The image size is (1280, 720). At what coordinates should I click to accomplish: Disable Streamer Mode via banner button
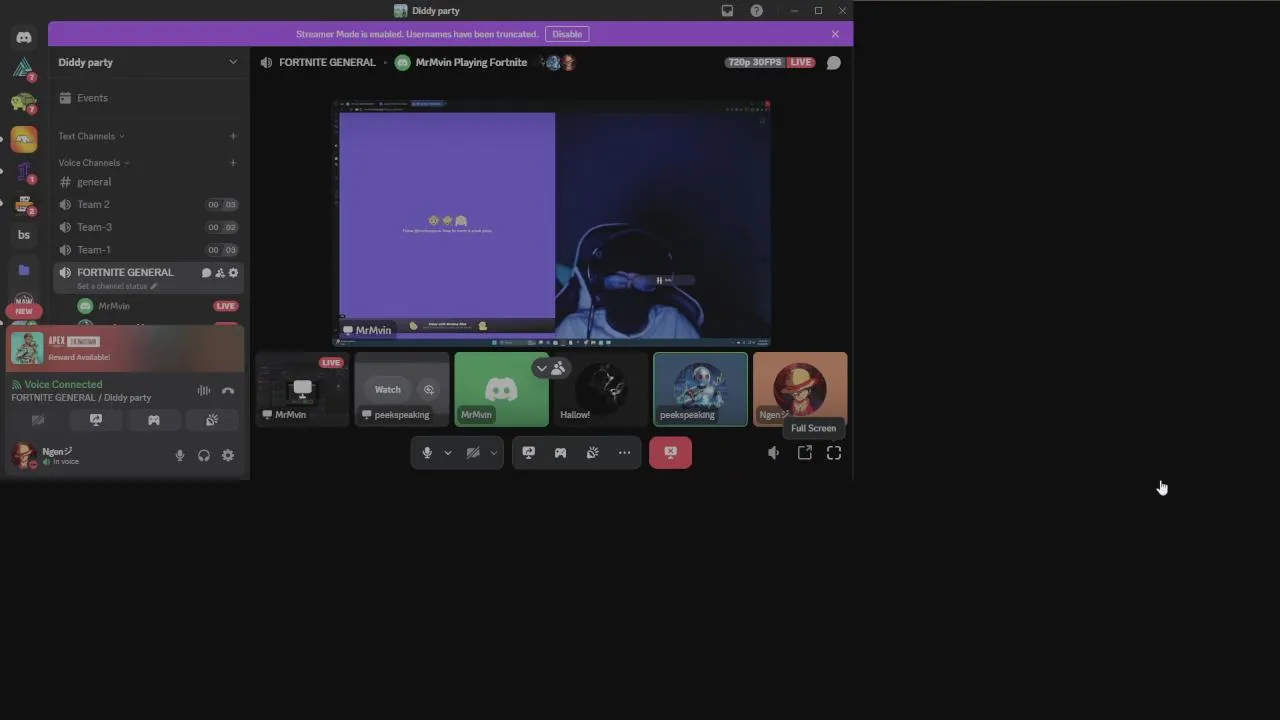tap(567, 34)
